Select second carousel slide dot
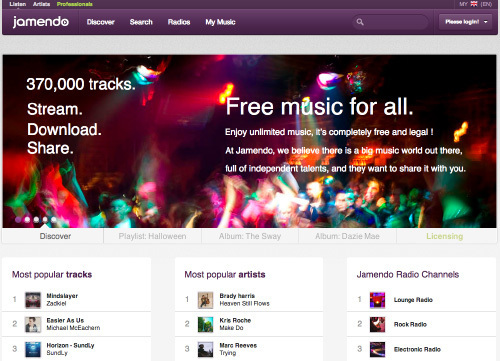The height and width of the screenshot is (361, 500). 27,219
